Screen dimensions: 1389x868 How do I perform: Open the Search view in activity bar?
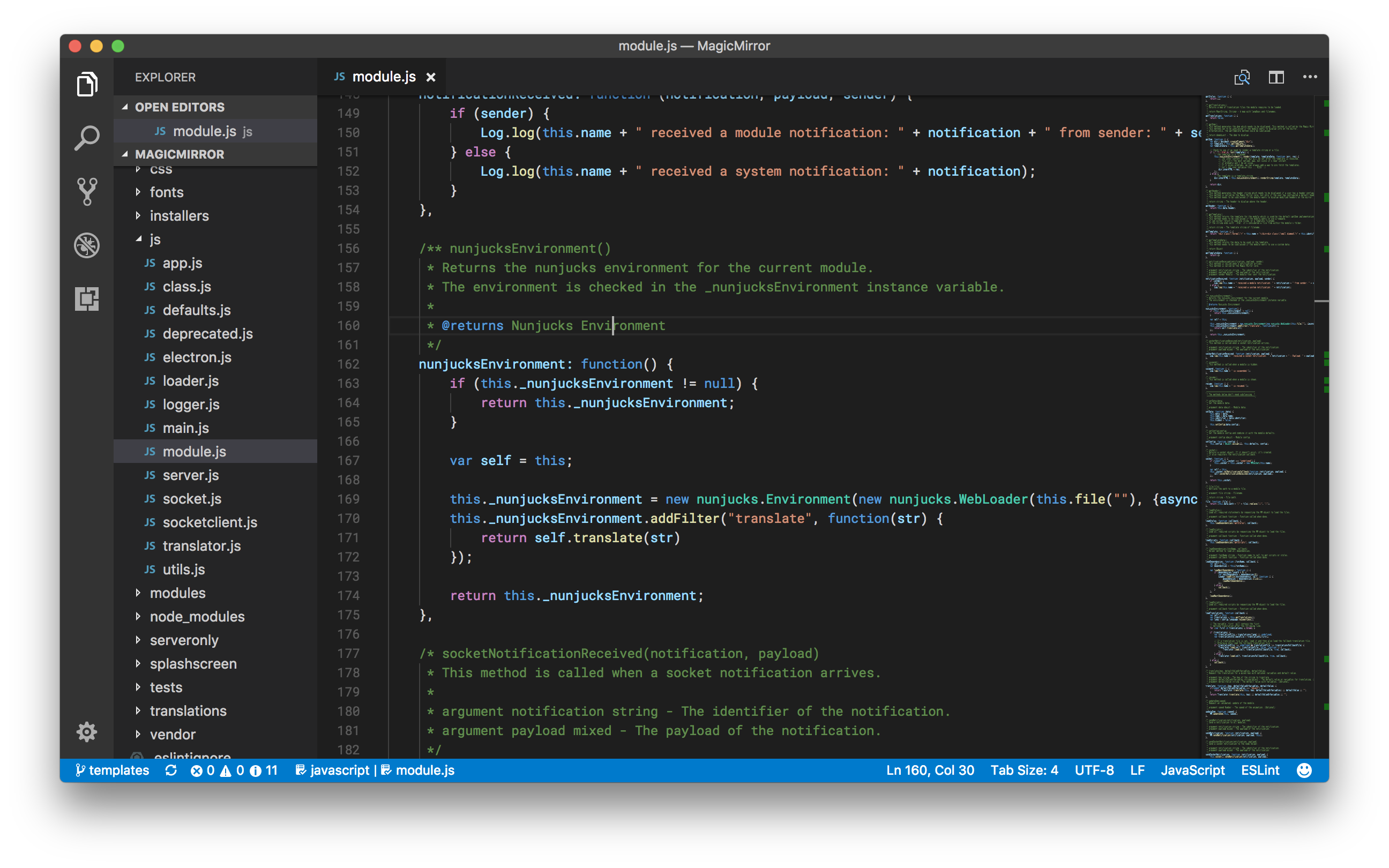[87, 138]
